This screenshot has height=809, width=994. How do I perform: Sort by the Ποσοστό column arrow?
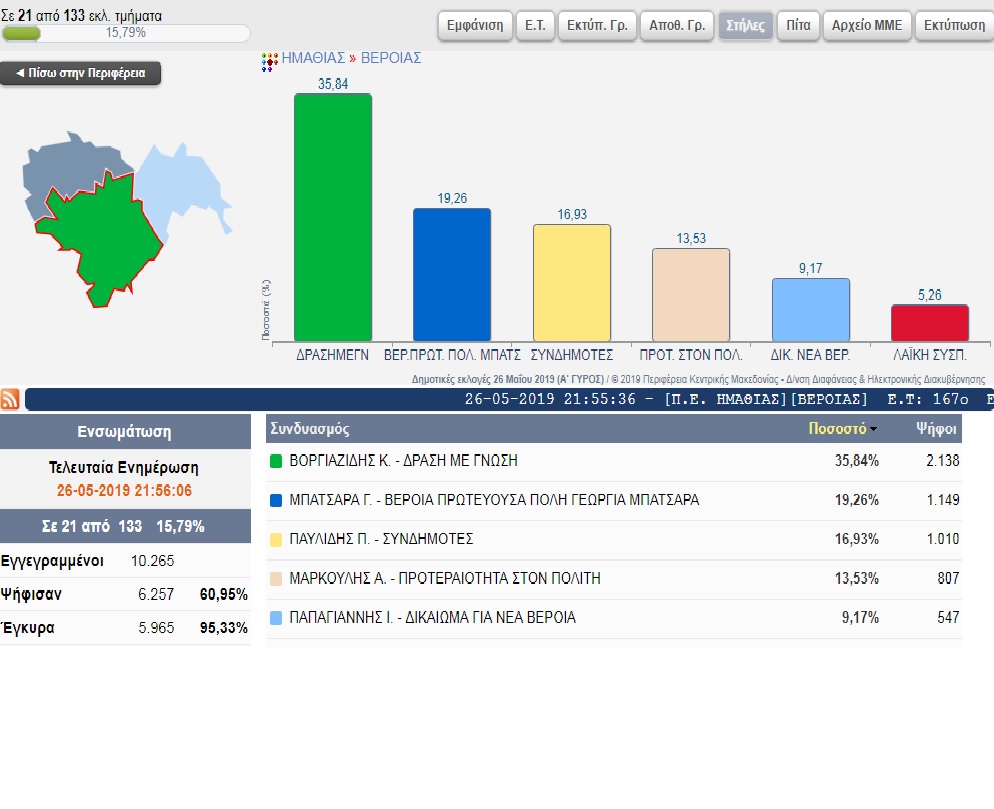874,429
